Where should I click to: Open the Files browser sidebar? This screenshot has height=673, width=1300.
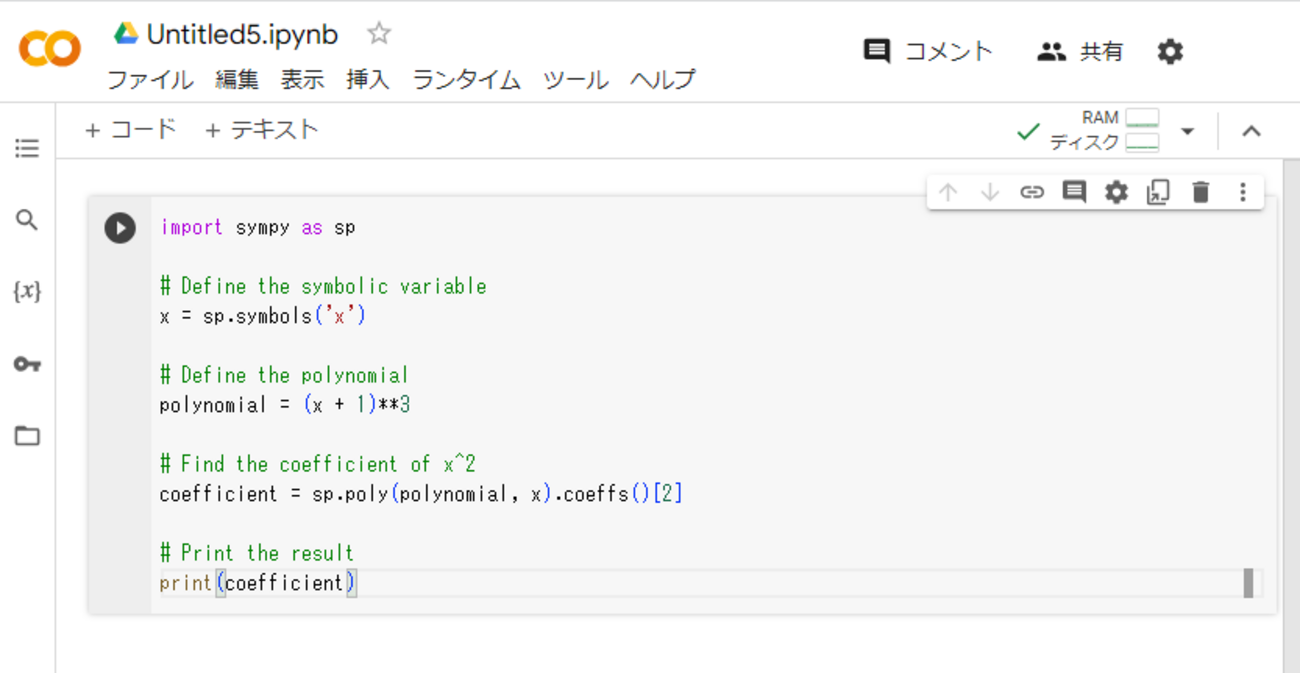[27, 436]
